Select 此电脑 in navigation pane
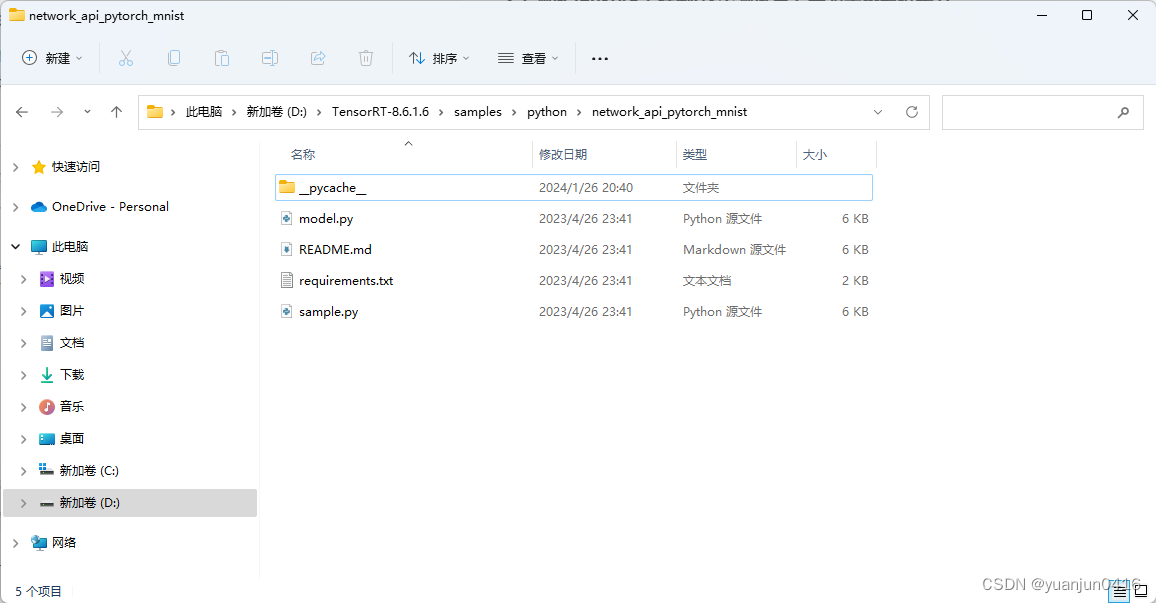Image resolution: width=1156 pixels, height=603 pixels. (x=70, y=246)
